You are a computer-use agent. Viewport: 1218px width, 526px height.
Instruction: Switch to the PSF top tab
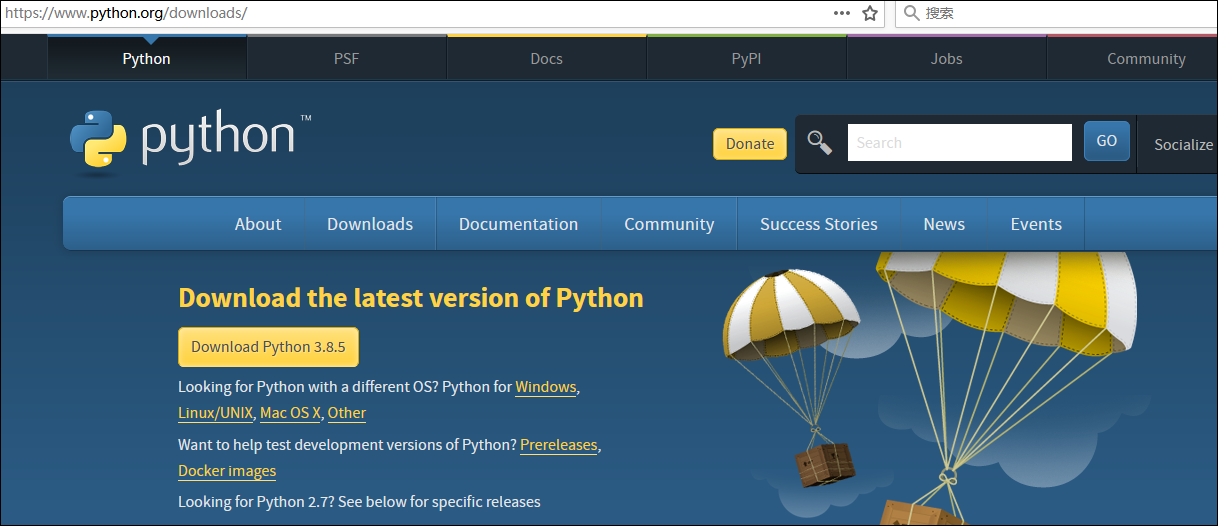pos(346,59)
